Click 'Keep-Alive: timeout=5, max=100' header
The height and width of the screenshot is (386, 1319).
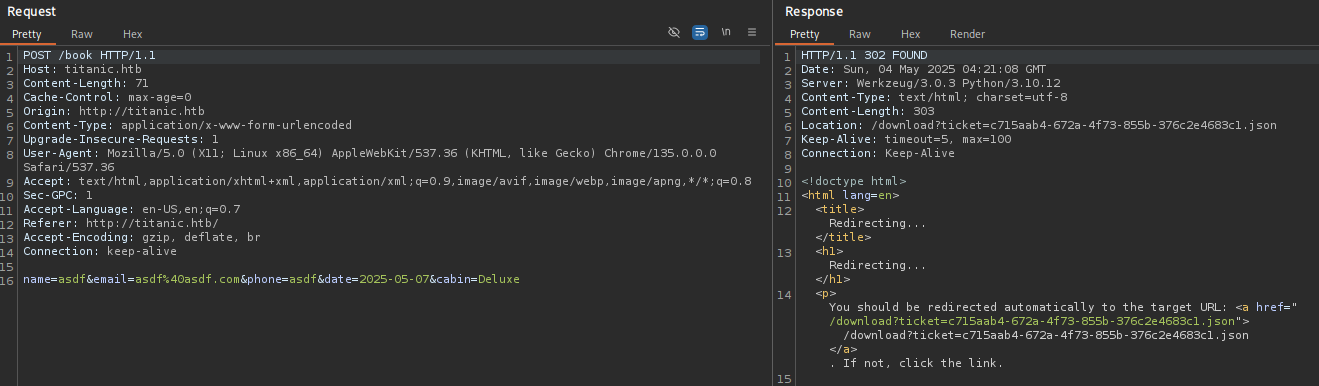pos(906,139)
